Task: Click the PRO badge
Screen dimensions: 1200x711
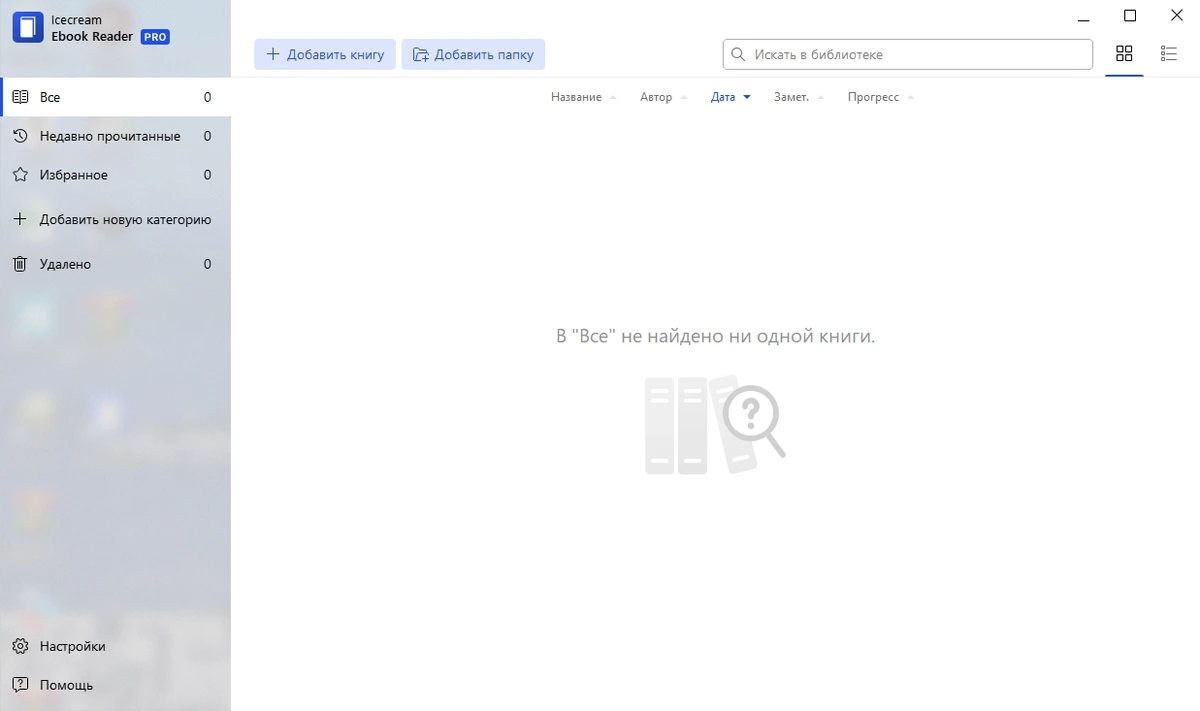Action: pyautogui.click(x=155, y=37)
